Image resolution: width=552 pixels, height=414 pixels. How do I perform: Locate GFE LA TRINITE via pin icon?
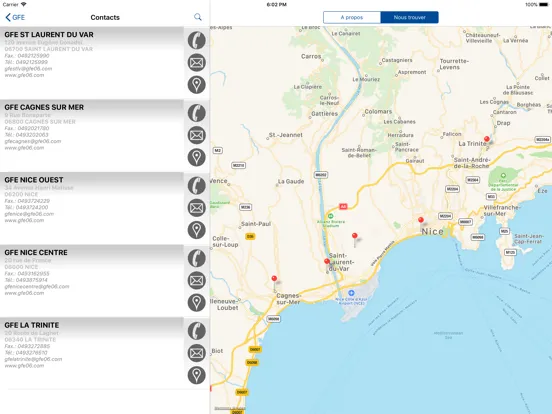click(x=196, y=375)
